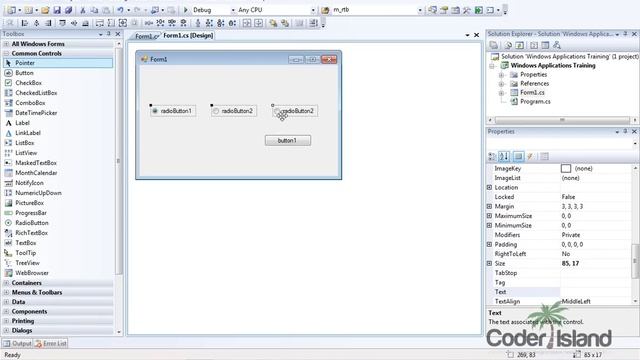Image resolution: width=640 pixels, height=360 pixels.
Task: Select the WebBrowser tool in Toolbox
Action: [32, 273]
